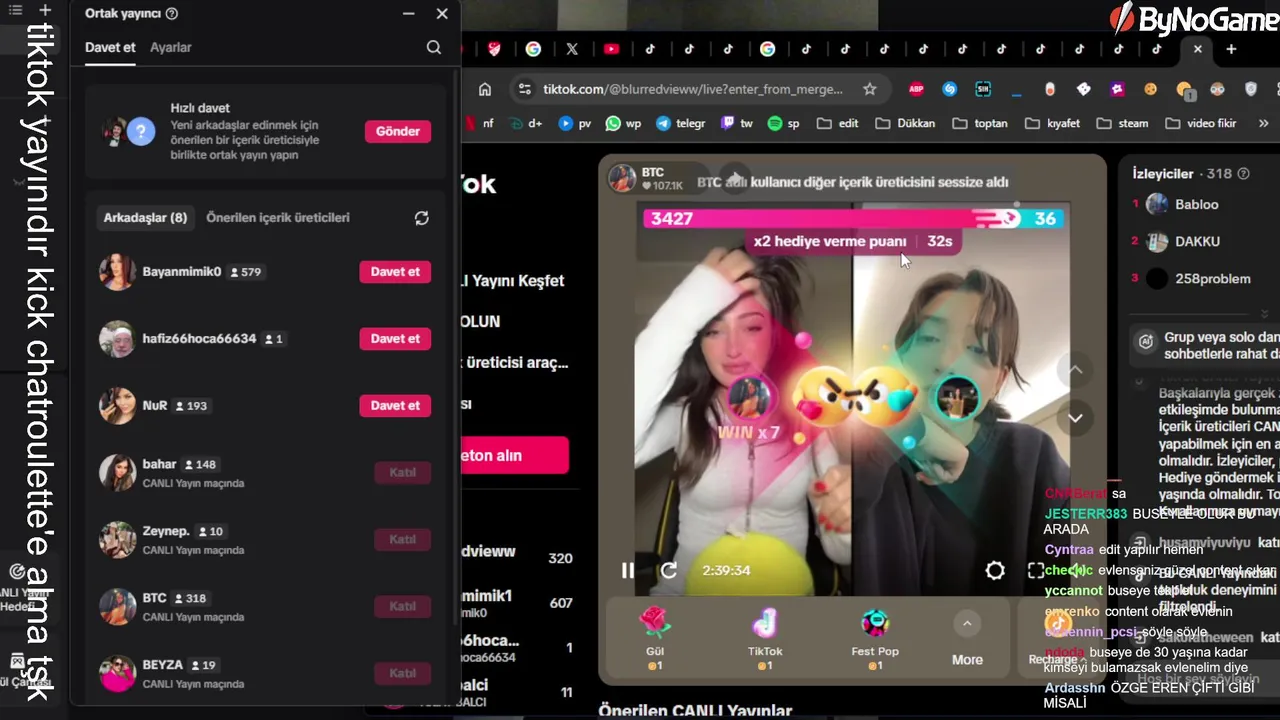Invite Bayanmimik0 with Davet et
1280x720 pixels.
pos(395,272)
